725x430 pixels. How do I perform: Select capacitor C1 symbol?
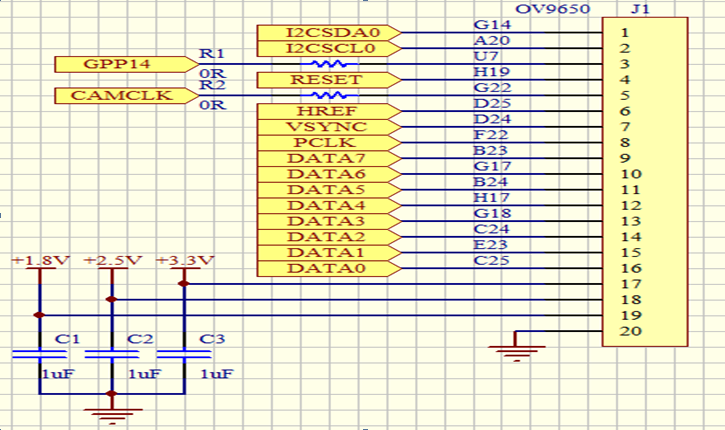tap(40, 355)
